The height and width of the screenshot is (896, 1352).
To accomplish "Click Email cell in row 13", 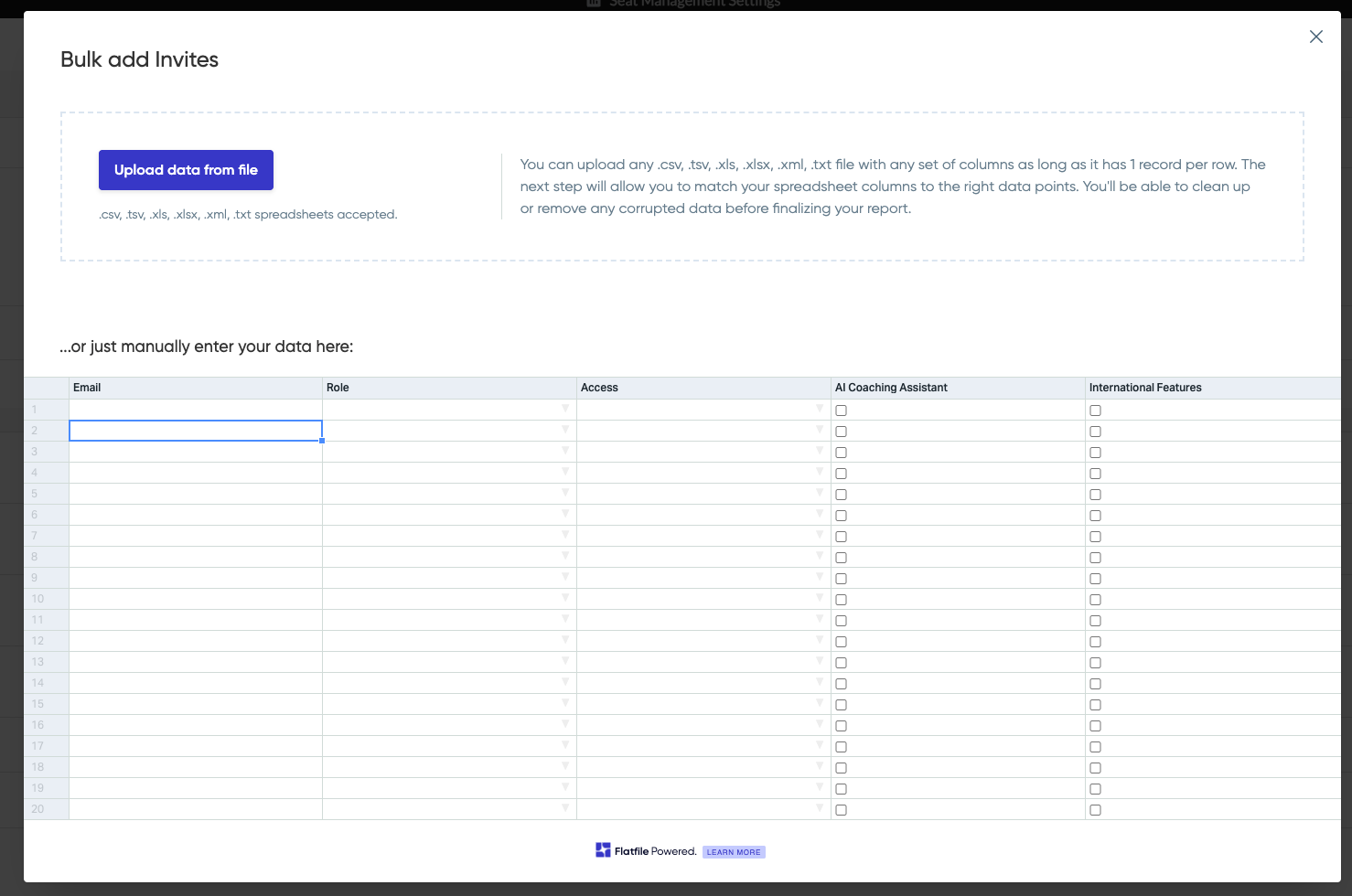I will 196,662.
